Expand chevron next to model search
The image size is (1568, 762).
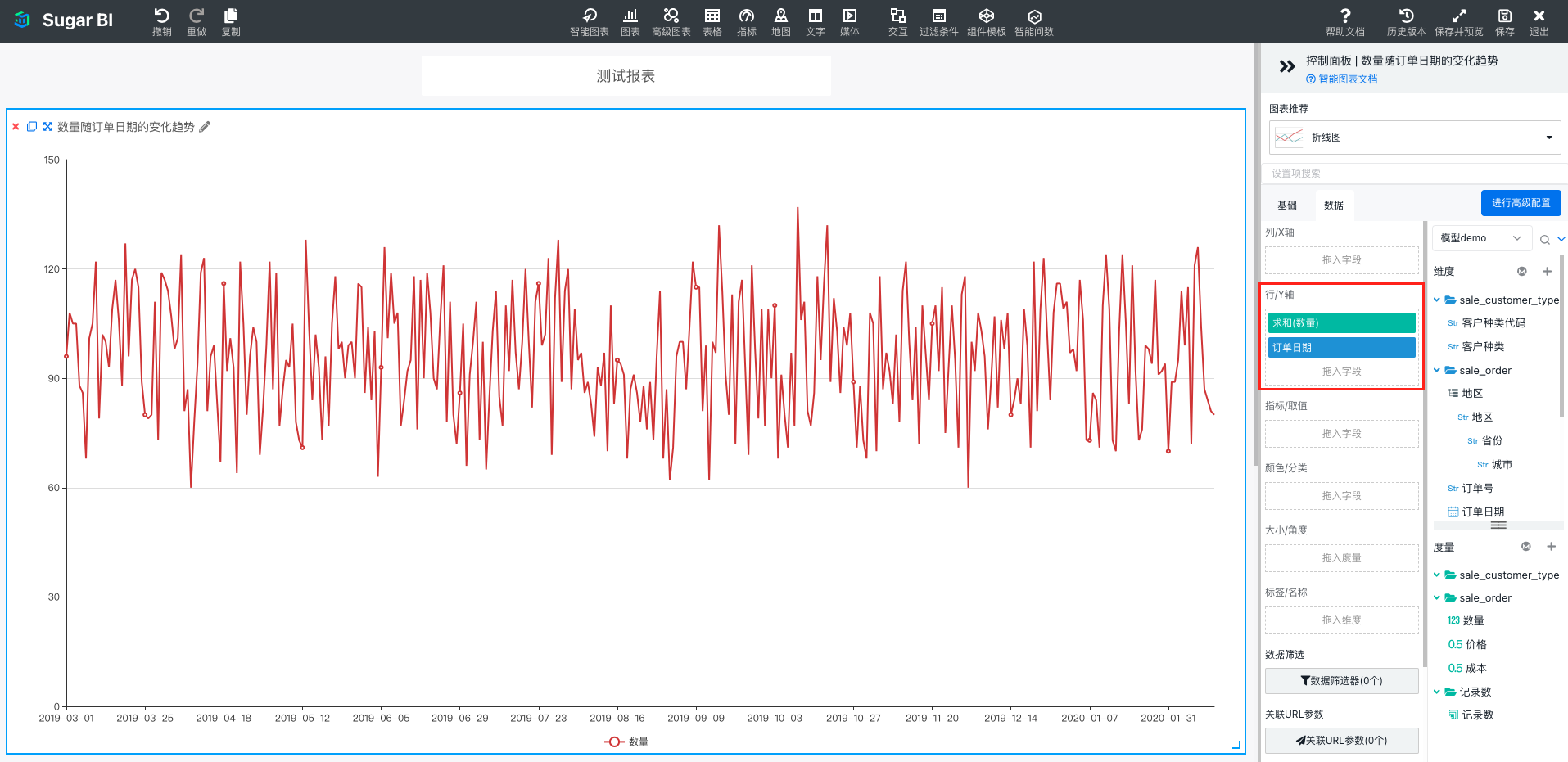click(1561, 239)
